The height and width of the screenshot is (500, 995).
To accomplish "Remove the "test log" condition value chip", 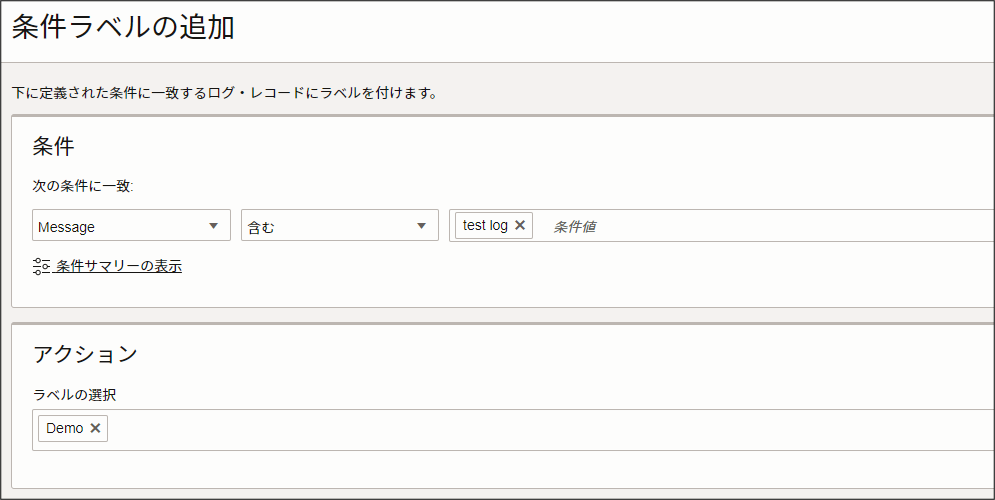I will coord(520,225).
